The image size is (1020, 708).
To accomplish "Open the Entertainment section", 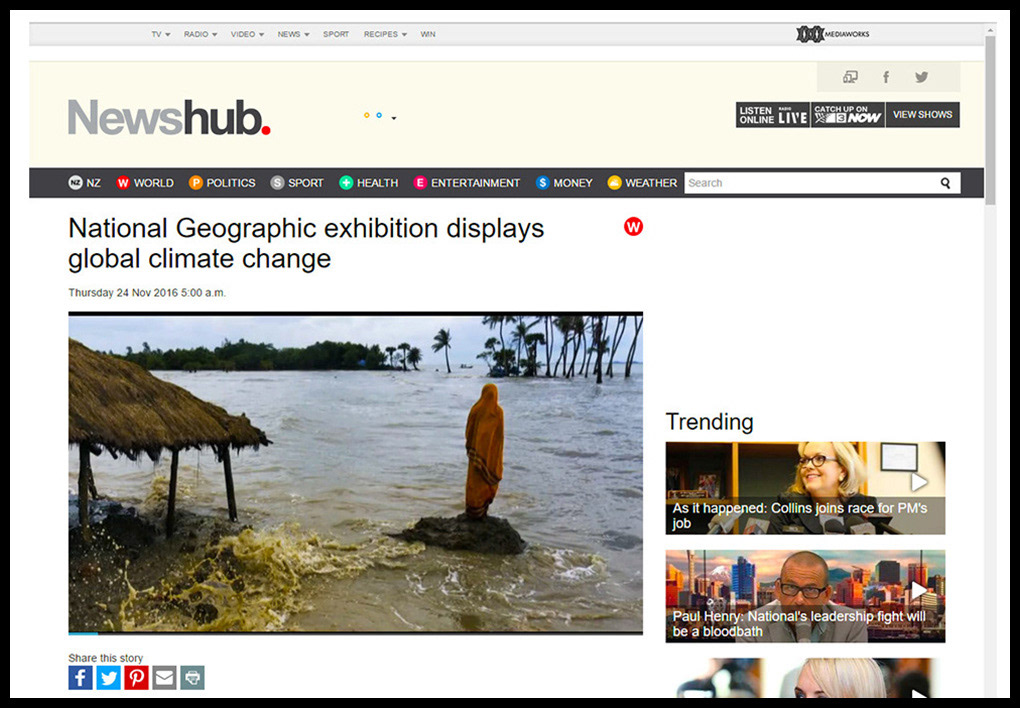I will pos(467,183).
